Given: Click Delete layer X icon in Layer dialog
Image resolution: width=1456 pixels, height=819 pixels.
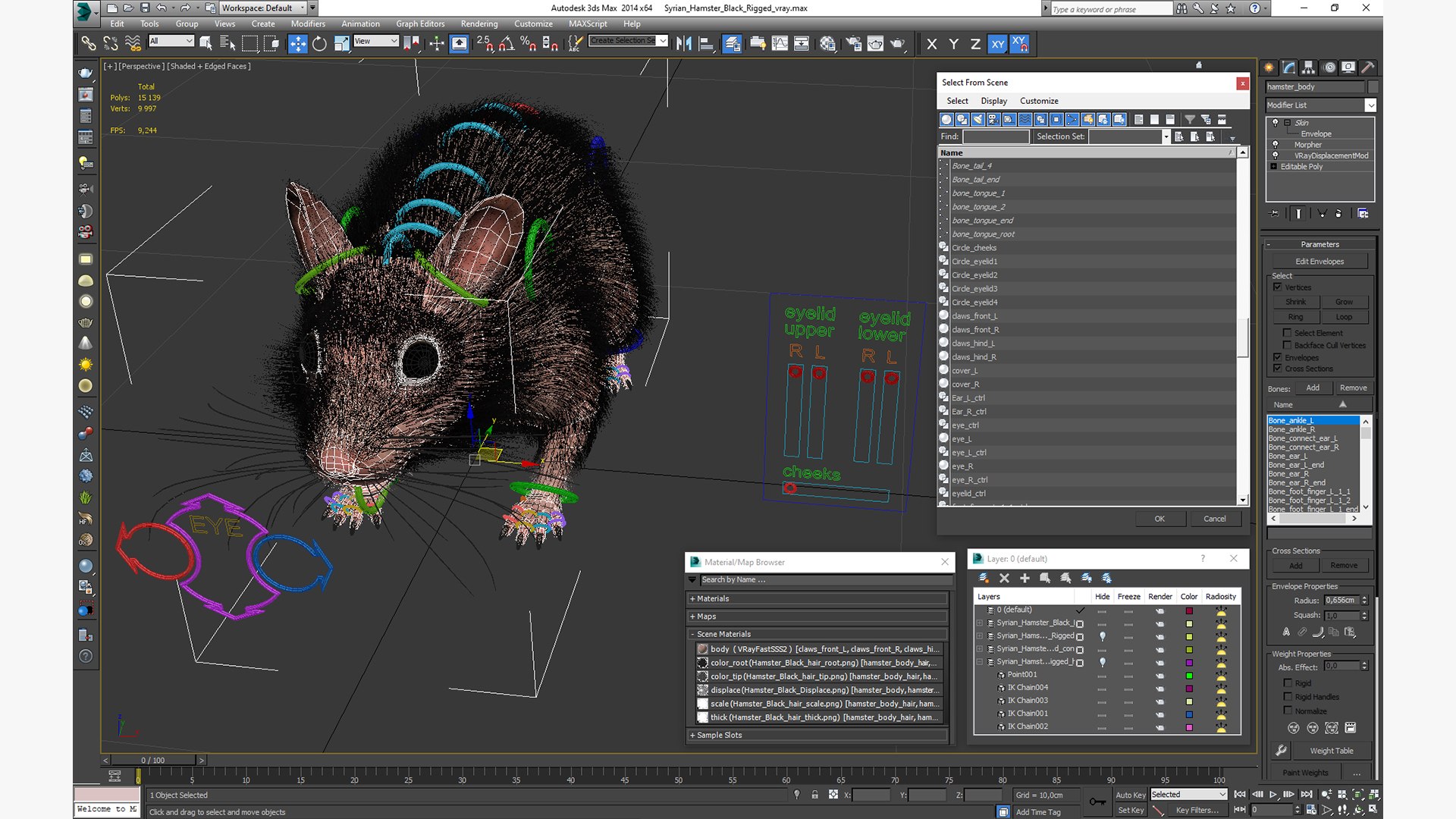Looking at the screenshot, I should point(1004,578).
